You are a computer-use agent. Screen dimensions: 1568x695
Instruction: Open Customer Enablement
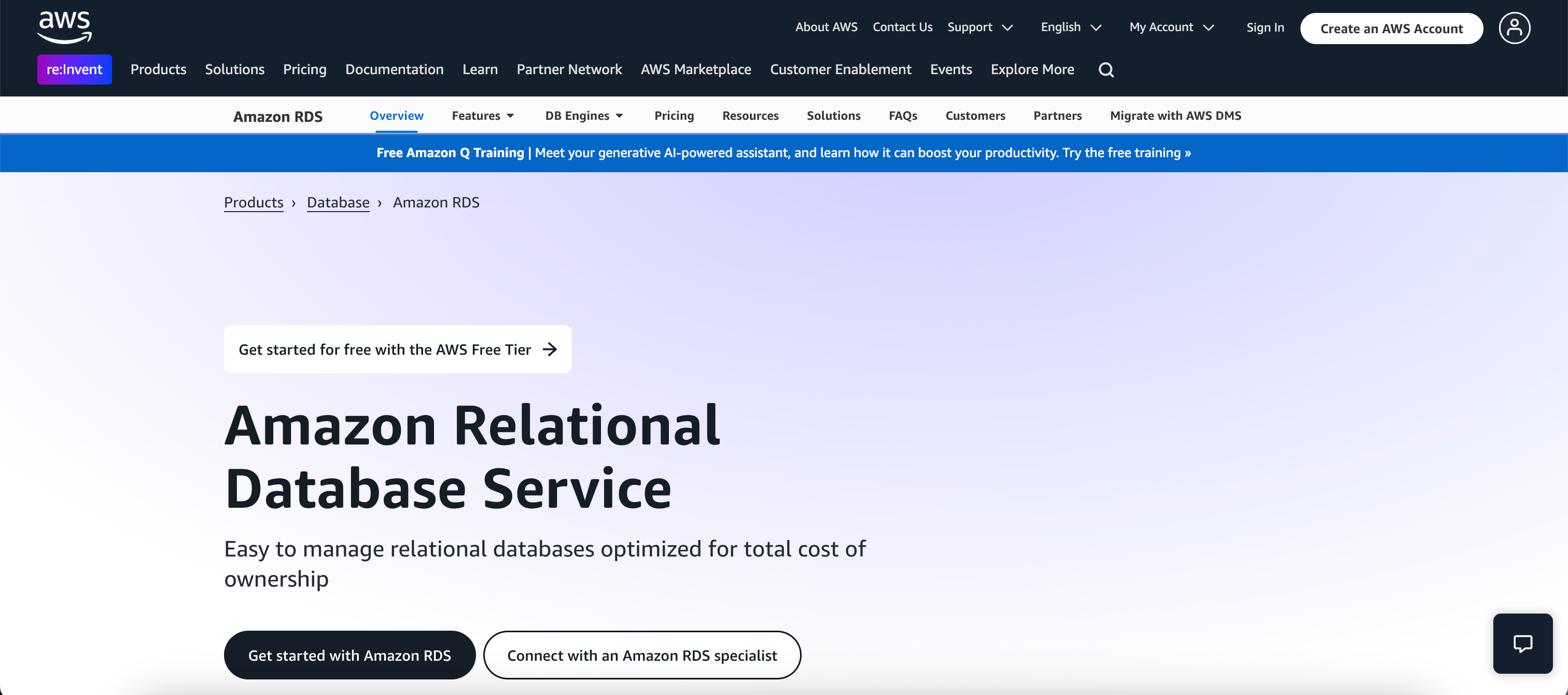tap(840, 69)
